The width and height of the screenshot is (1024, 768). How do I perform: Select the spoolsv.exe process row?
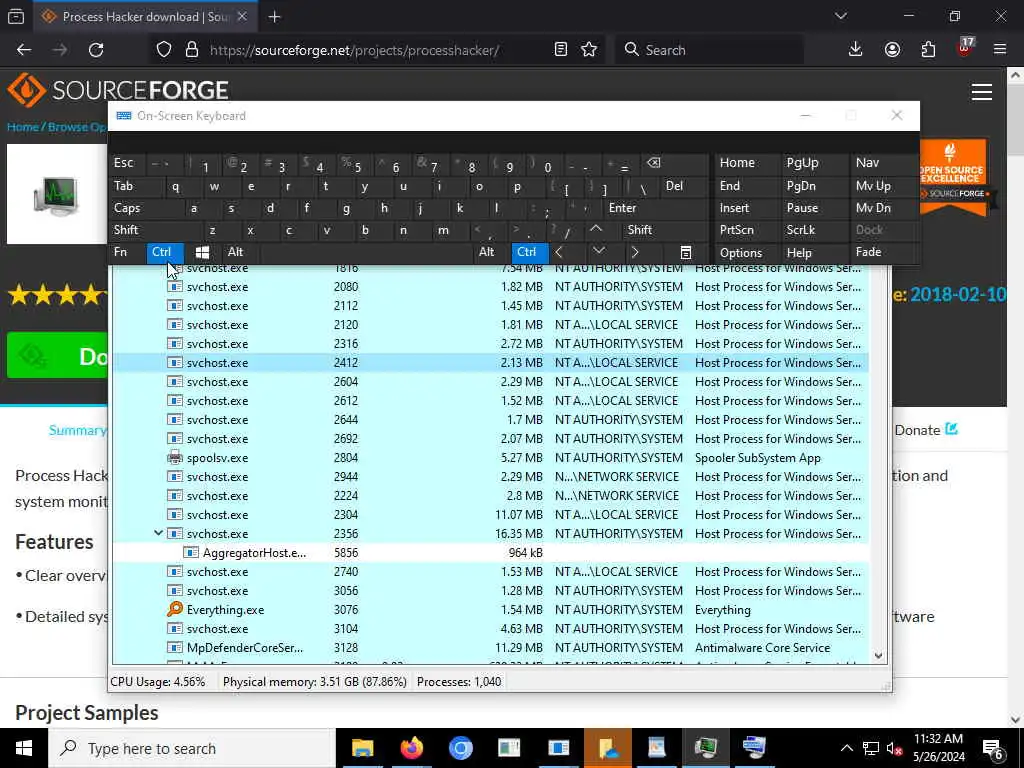[490, 457]
